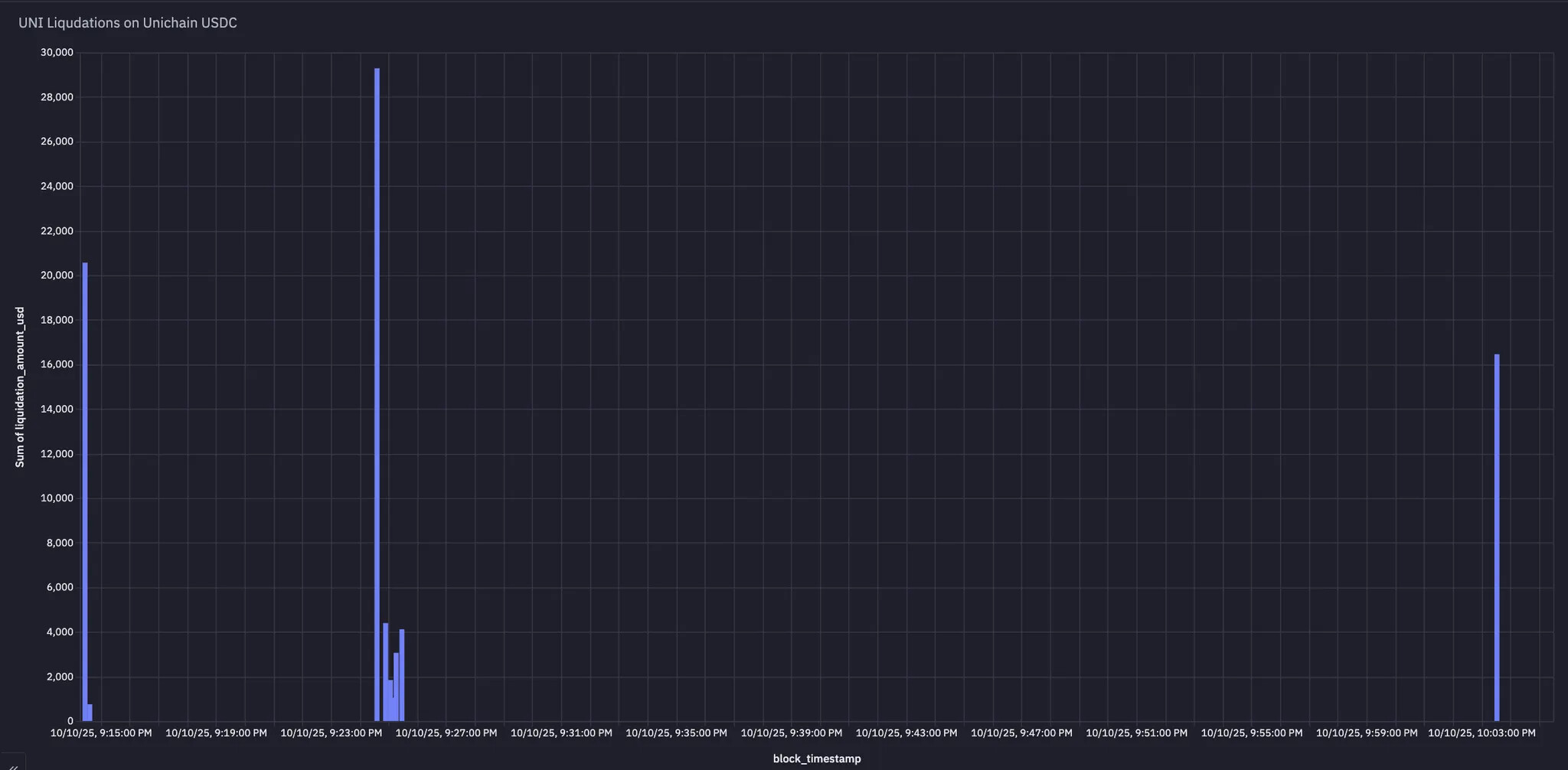Click the 4,400 bar right of the tallest bar
The height and width of the screenshot is (770, 1568).
386,672
